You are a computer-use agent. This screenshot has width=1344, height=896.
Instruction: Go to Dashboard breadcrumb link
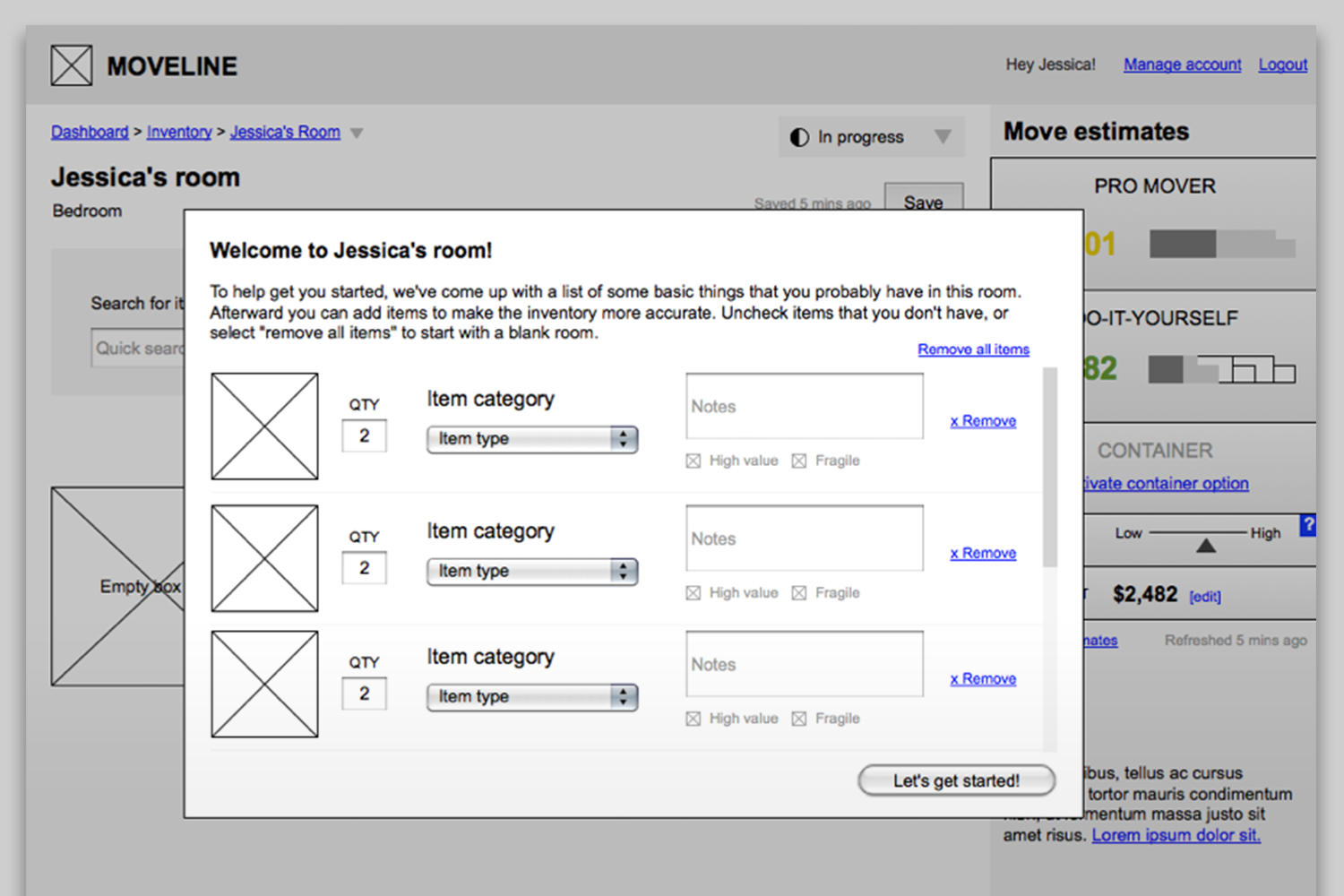pos(90,132)
